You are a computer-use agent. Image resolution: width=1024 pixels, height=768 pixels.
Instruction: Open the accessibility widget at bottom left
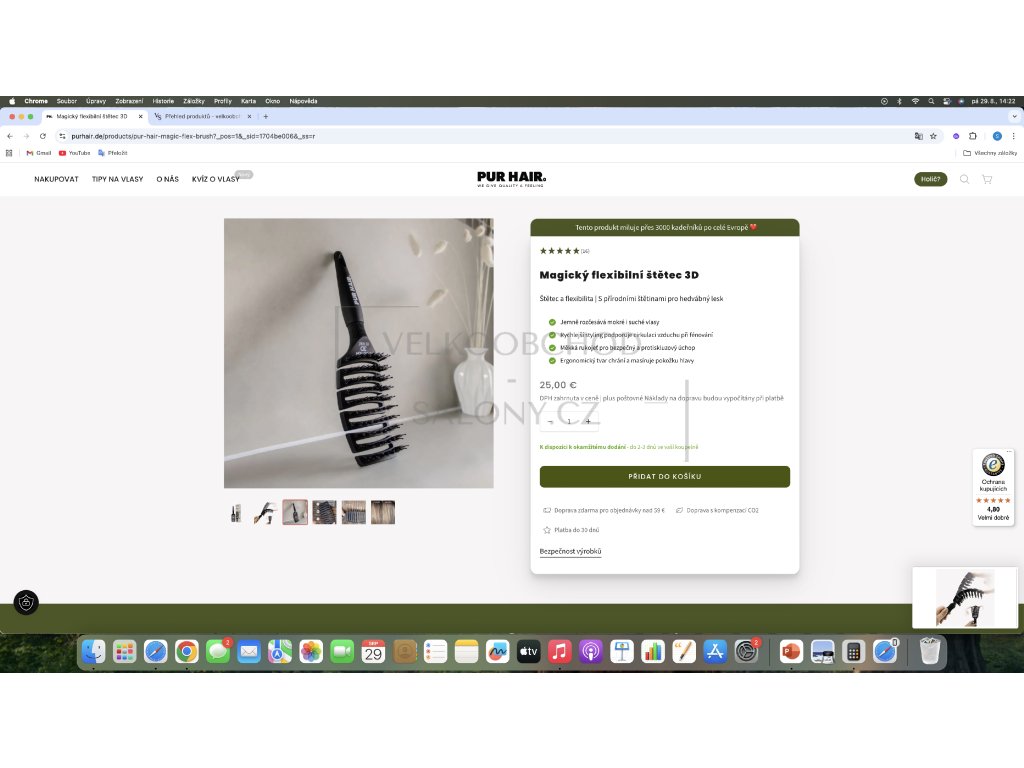point(26,602)
